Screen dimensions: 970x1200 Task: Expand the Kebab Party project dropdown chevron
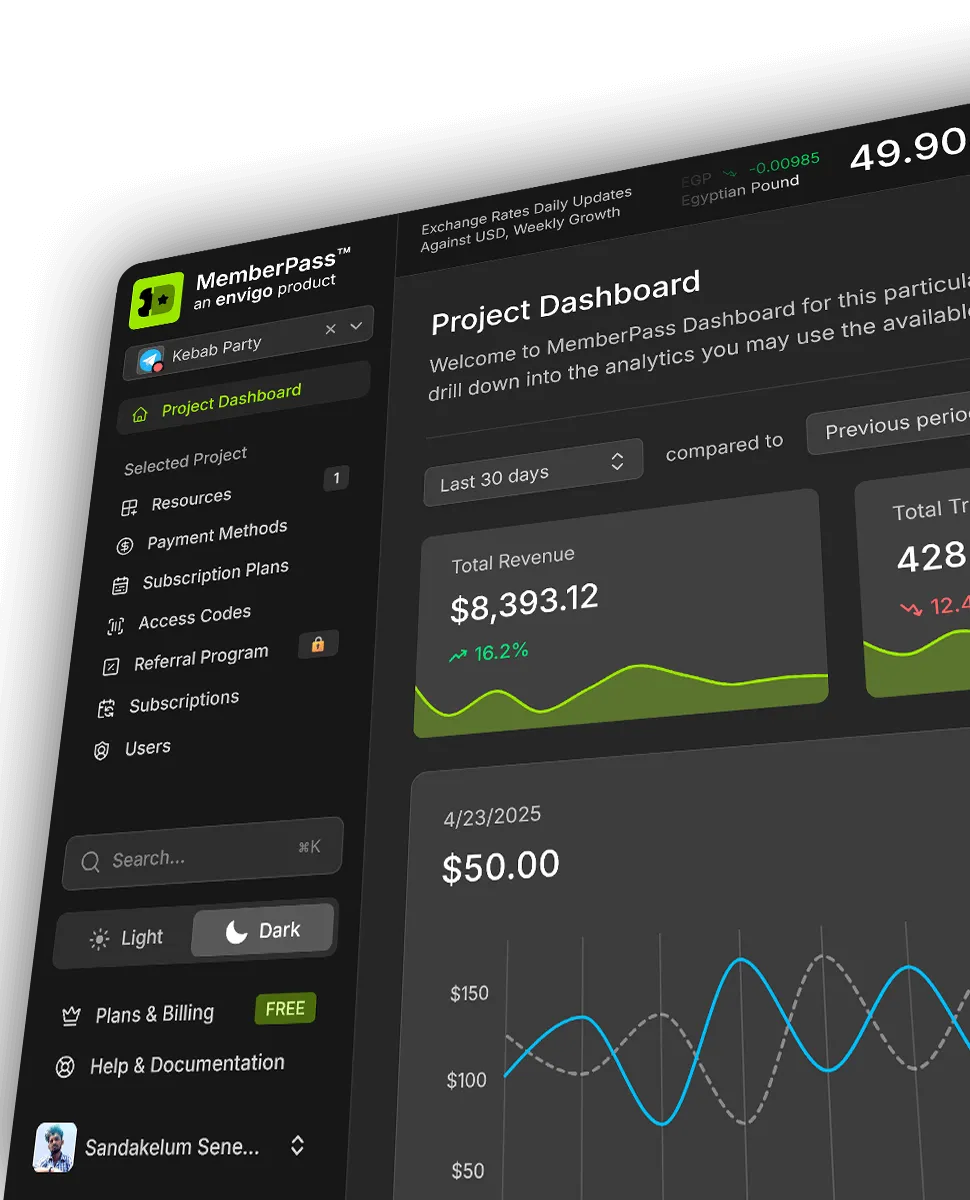[x=356, y=326]
